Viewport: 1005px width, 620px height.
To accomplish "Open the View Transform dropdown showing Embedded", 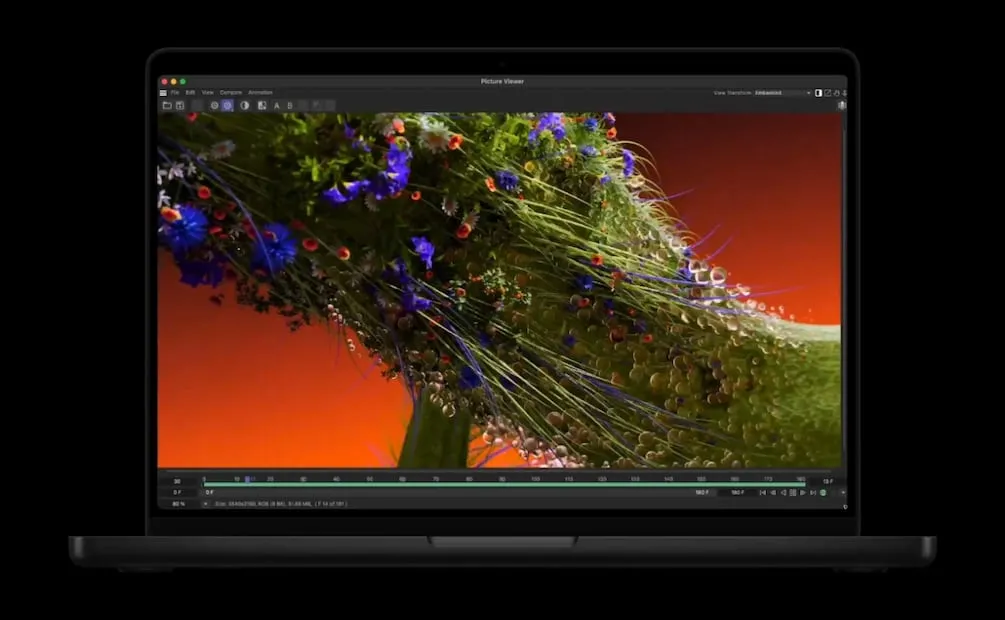I will tap(783, 93).
